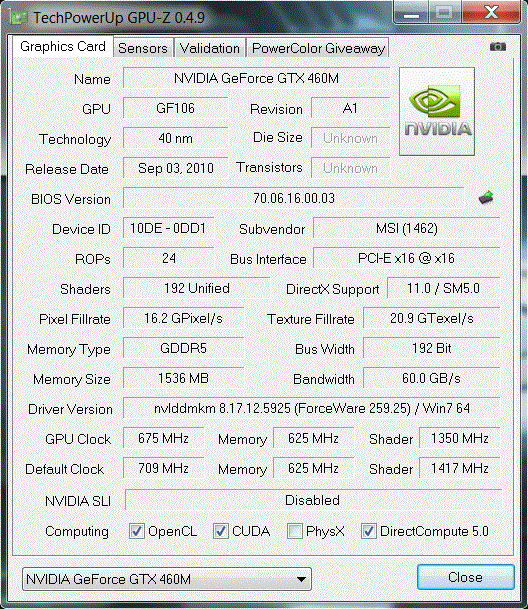
Task: Click the NVIDIA SLI field showing Disabled
Action: pyautogui.click(x=313, y=499)
